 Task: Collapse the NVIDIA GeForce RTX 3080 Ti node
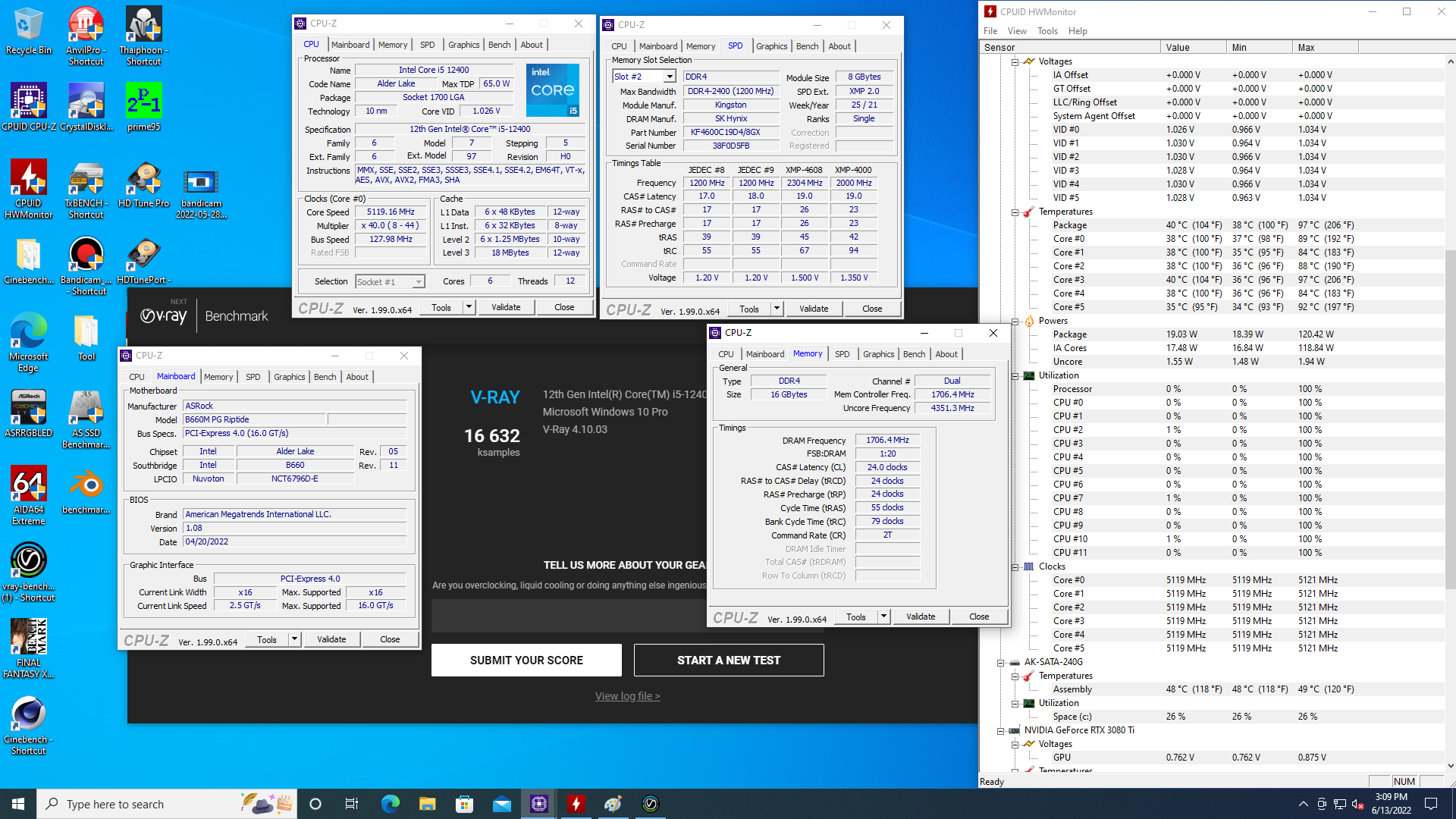1000,730
